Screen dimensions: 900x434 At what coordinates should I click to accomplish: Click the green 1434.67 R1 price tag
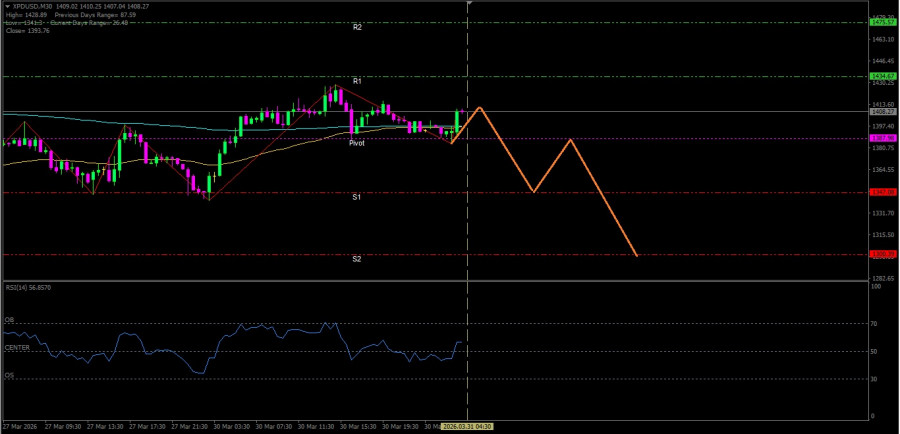[x=882, y=76]
